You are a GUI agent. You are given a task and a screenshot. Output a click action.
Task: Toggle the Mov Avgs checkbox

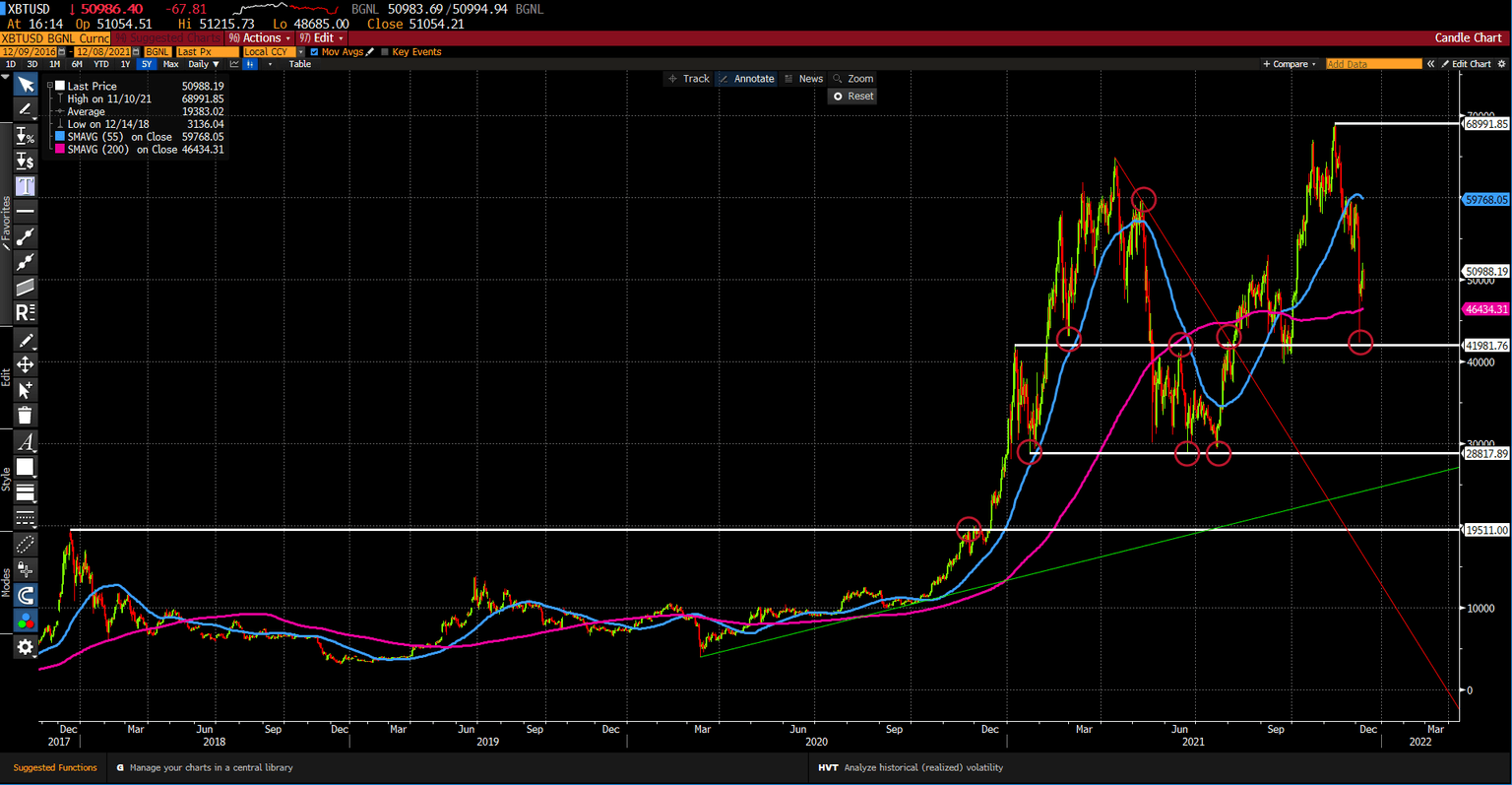(x=314, y=52)
